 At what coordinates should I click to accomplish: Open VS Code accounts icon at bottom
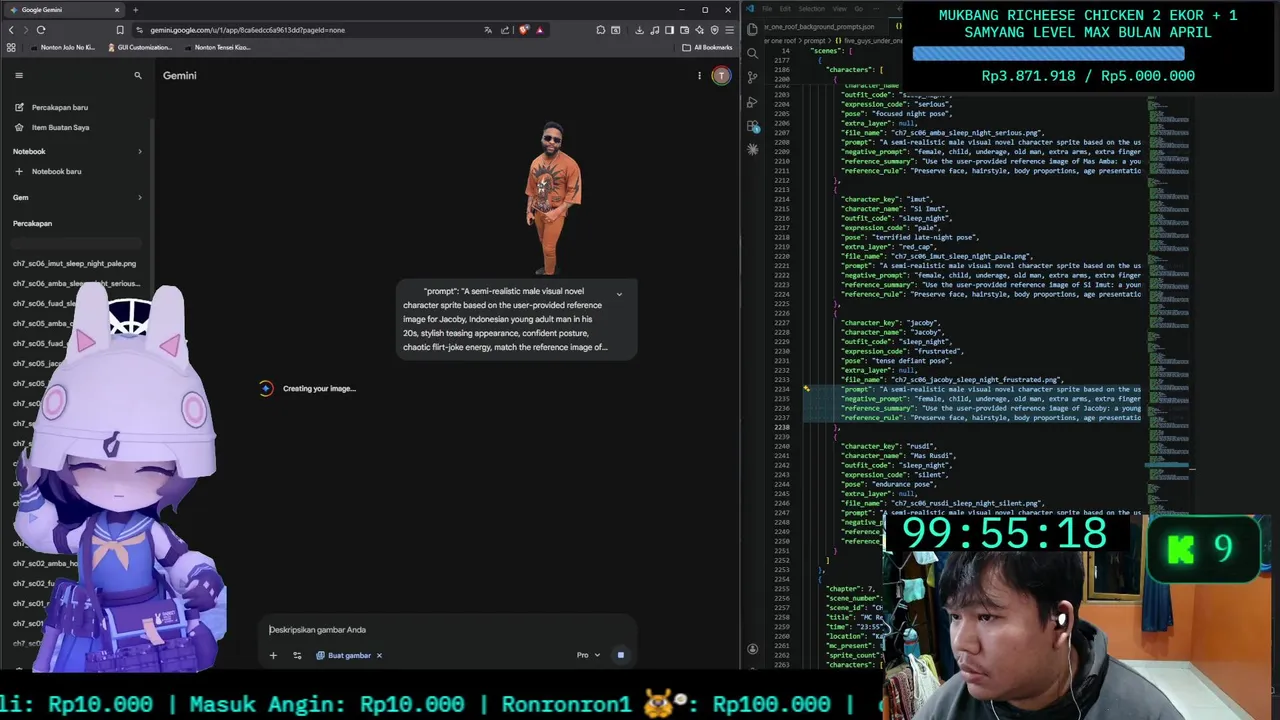pos(753,648)
